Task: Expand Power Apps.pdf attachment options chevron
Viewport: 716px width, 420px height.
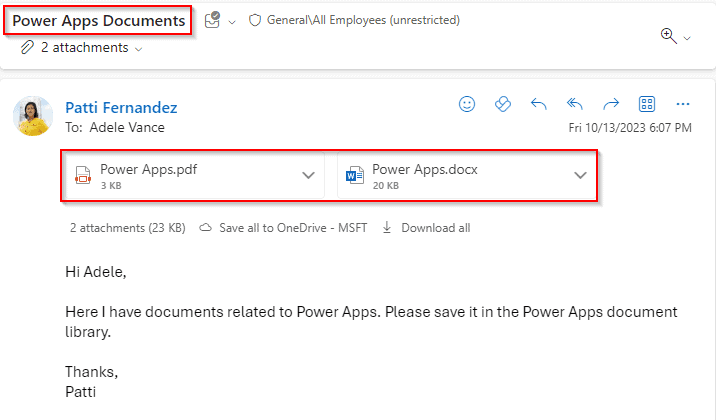Action: pos(309,175)
